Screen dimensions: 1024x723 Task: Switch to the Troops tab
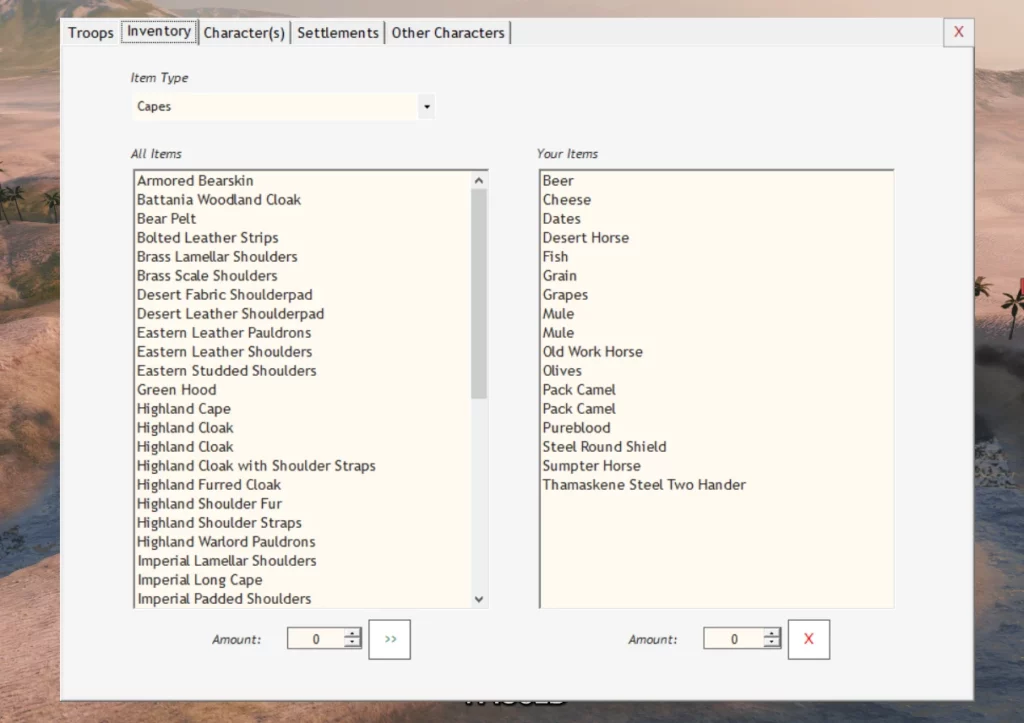tap(91, 33)
